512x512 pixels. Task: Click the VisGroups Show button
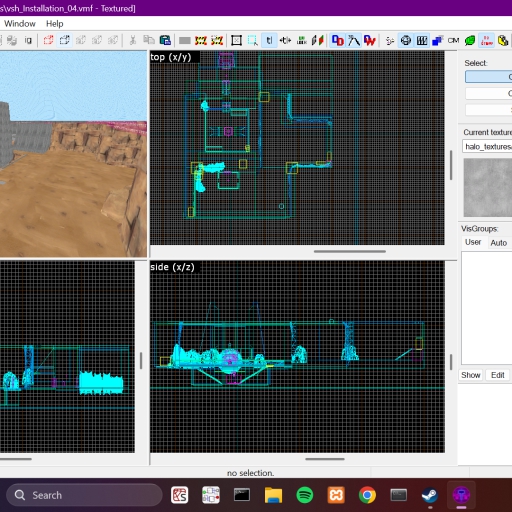click(470, 375)
